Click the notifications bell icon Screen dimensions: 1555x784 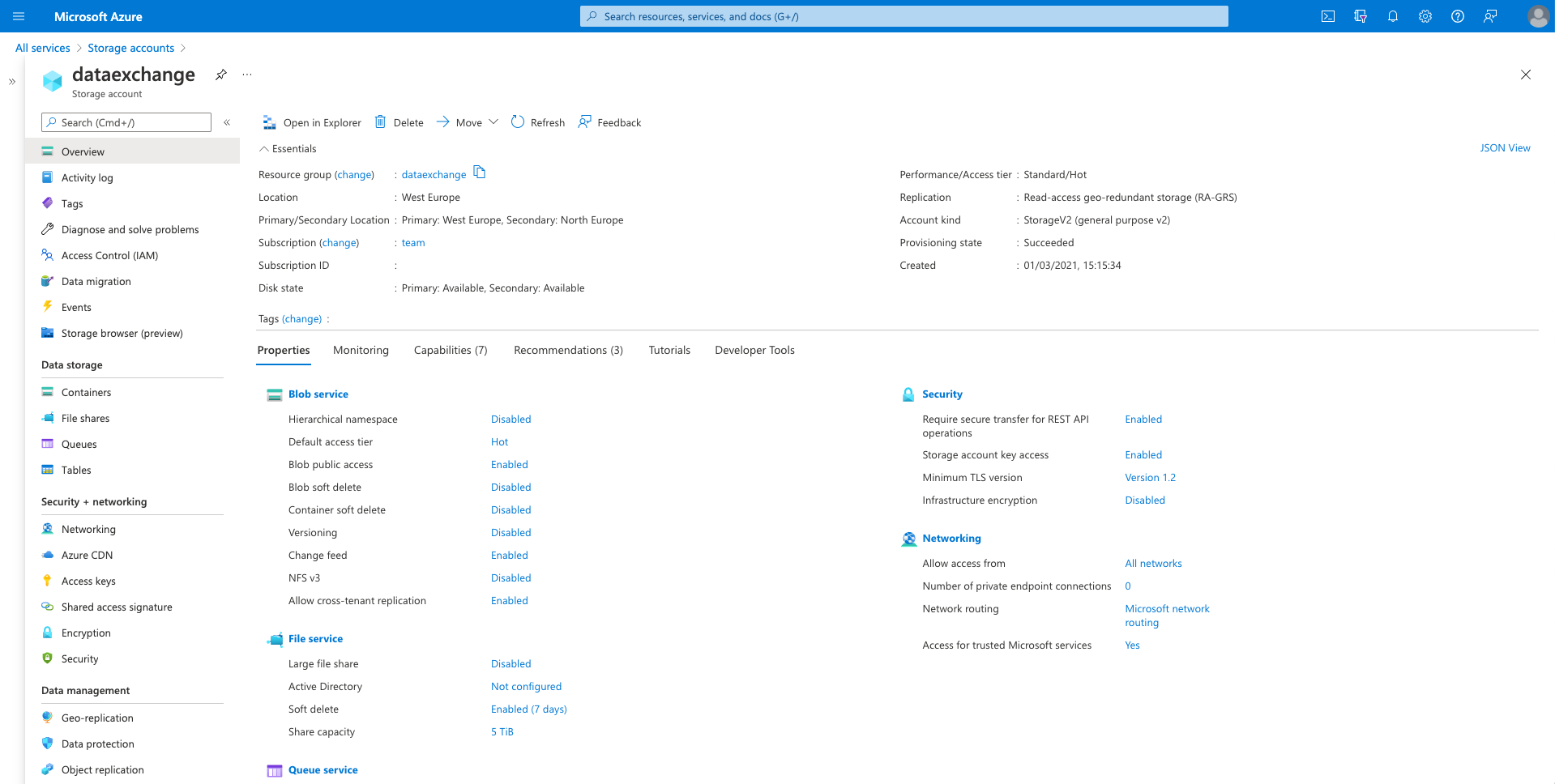[1393, 16]
